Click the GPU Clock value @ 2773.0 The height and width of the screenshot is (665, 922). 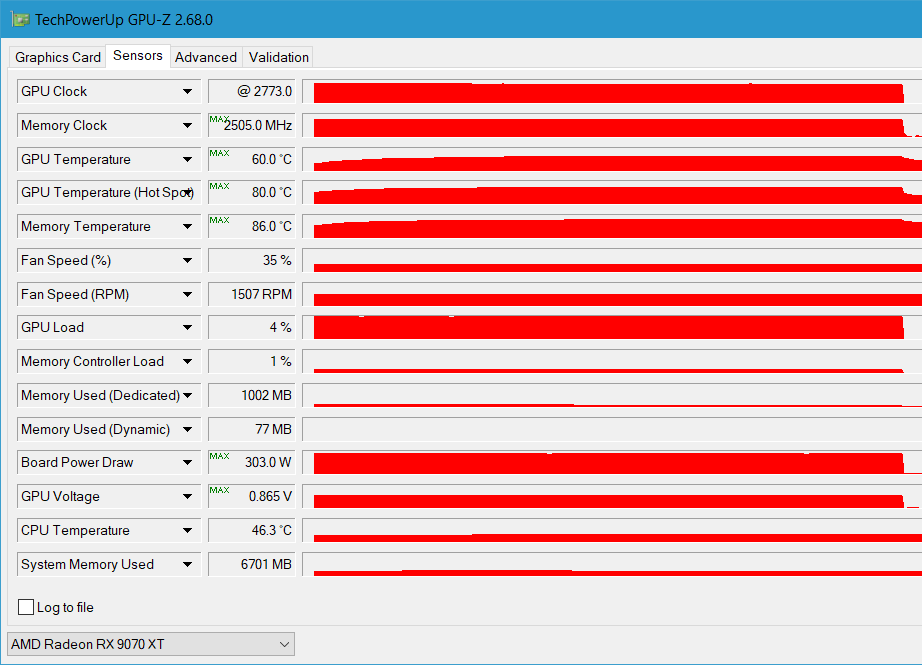(x=252, y=91)
